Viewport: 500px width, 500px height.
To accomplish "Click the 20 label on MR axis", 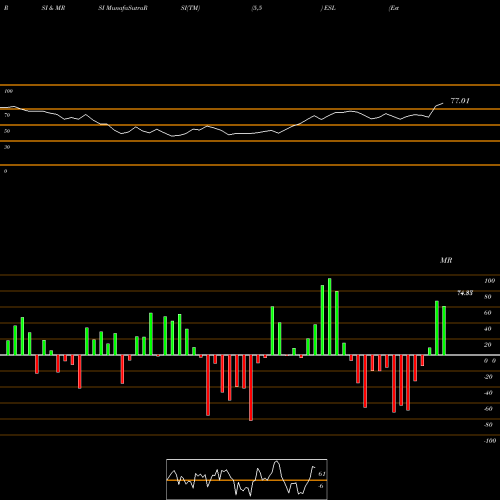I will pyautogui.click(x=488, y=345).
